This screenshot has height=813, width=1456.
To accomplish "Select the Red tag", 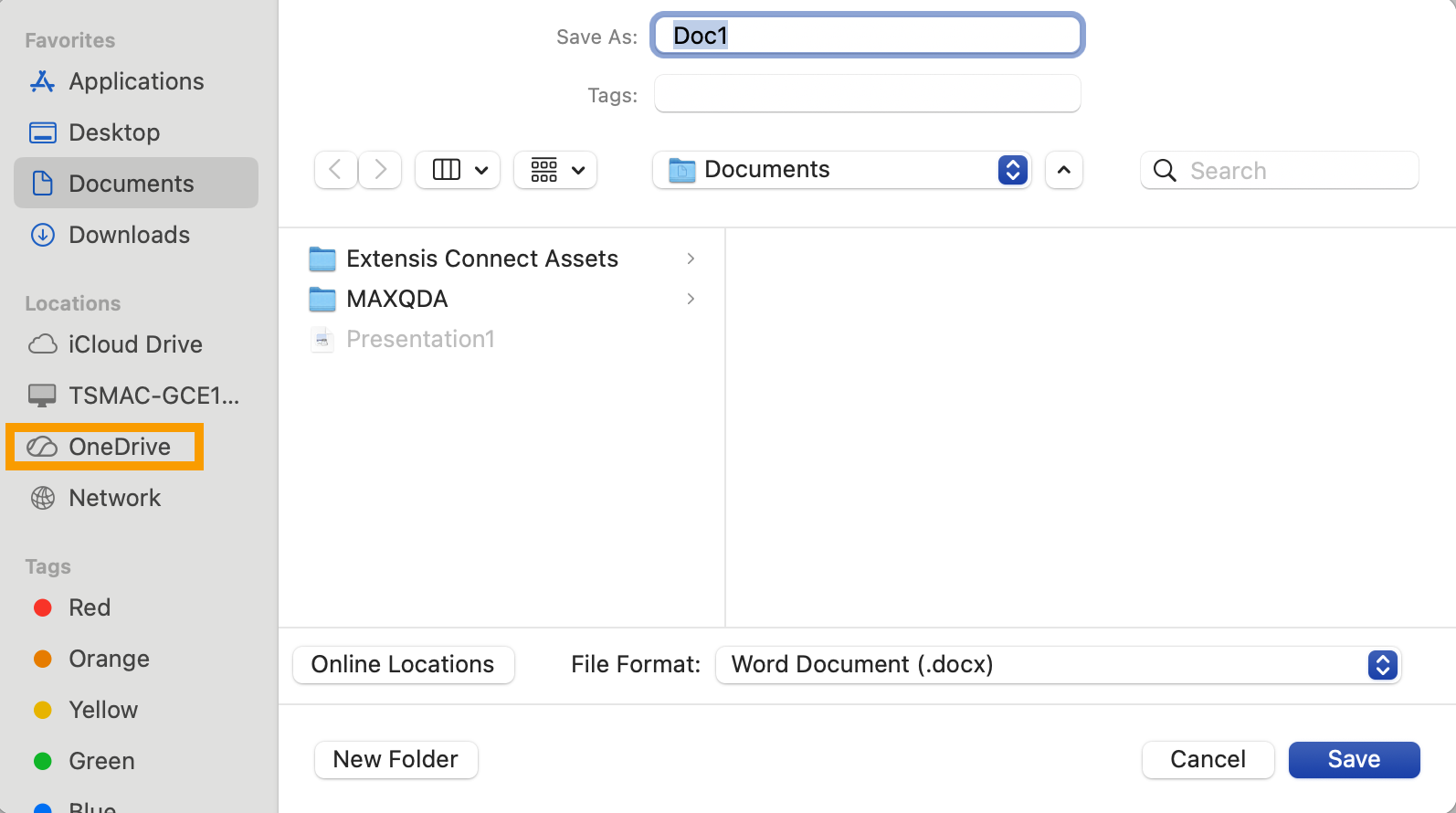I will (90, 607).
